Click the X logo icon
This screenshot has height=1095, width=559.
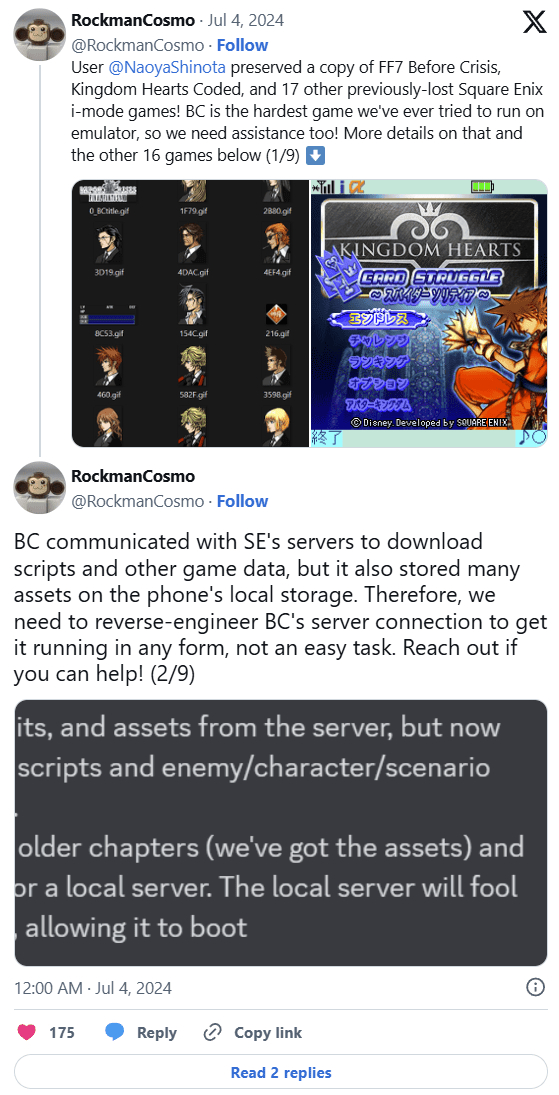click(x=535, y=22)
